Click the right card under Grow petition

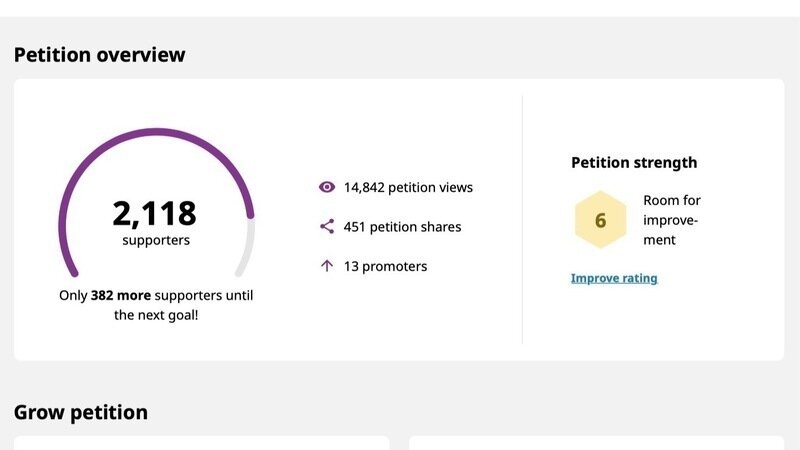click(596, 442)
